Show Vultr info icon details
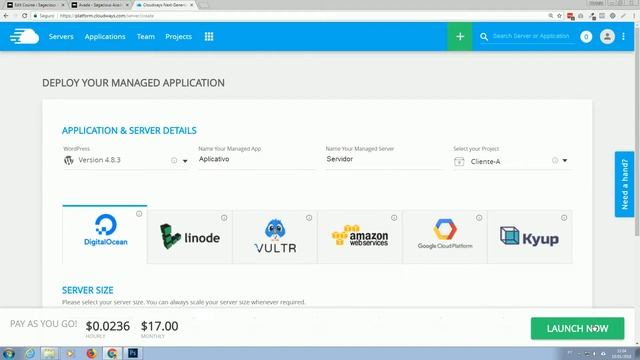 coord(309,218)
